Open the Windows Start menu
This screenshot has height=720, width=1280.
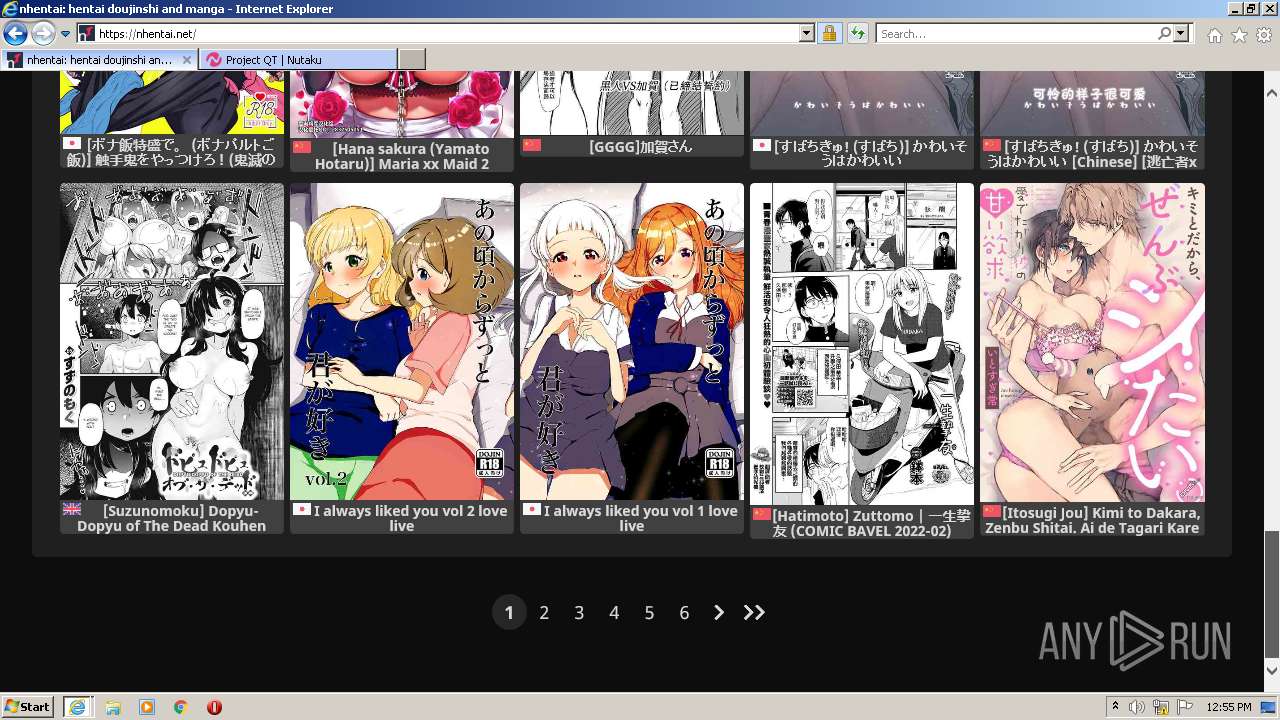[x=28, y=707]
